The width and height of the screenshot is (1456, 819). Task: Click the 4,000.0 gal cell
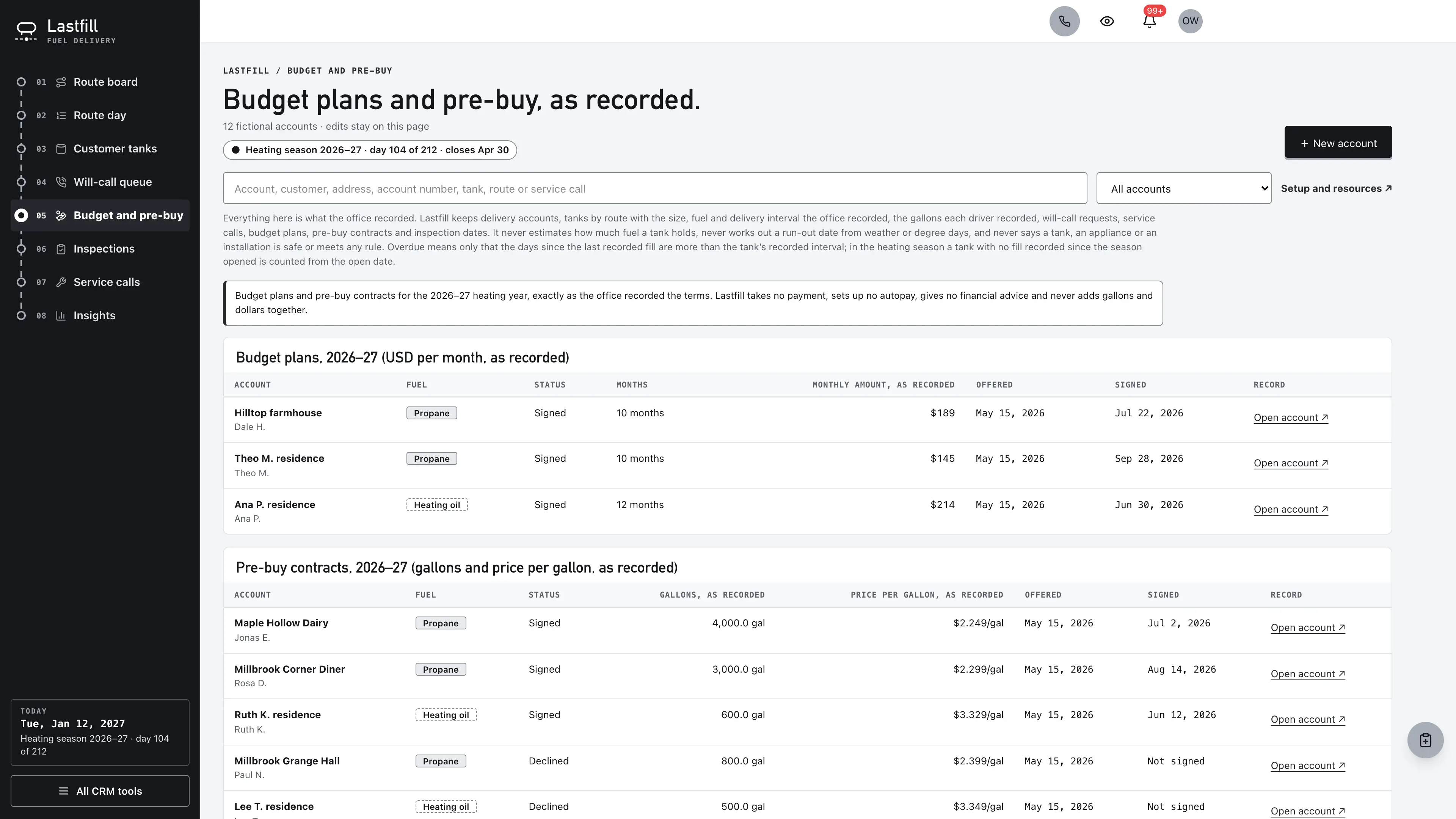(x=738, y=623)
